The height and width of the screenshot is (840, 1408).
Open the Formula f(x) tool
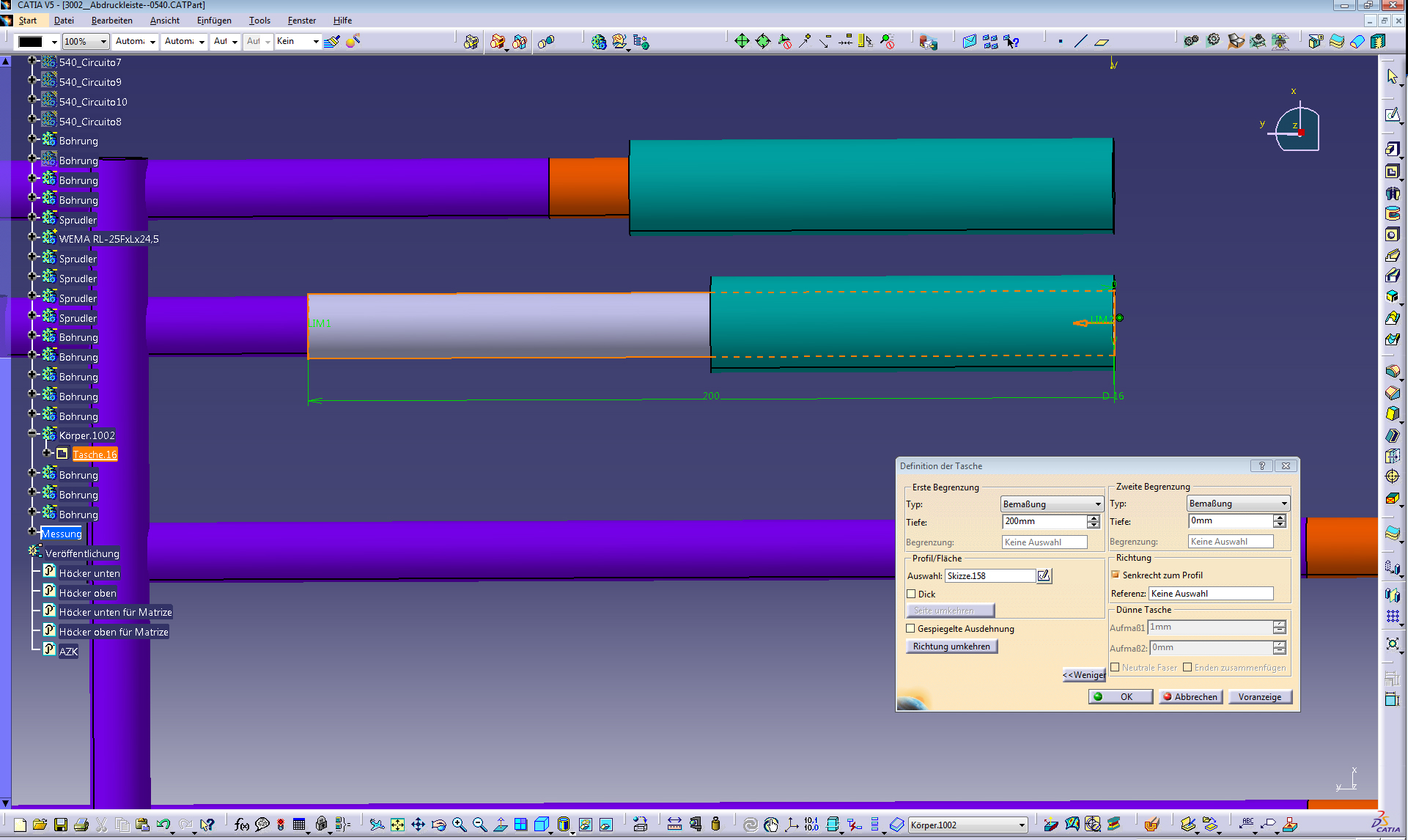click(x=242, y=825)
